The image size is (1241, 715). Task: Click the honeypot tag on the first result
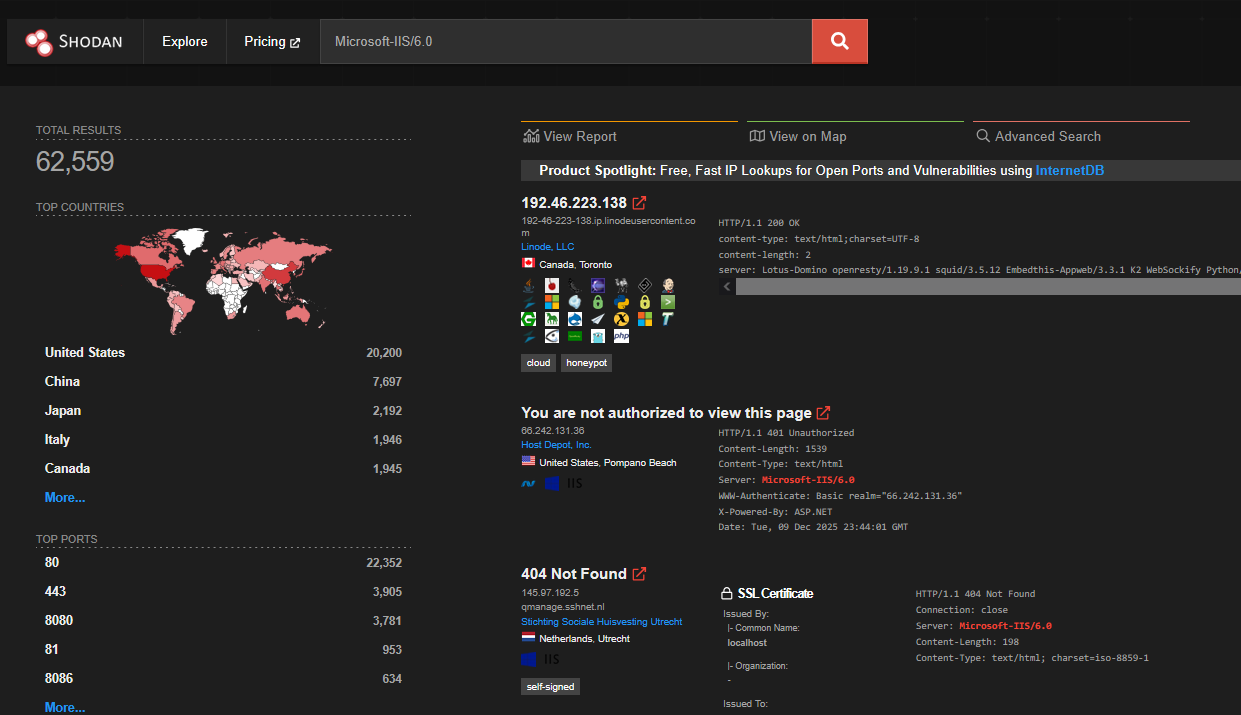586,362
